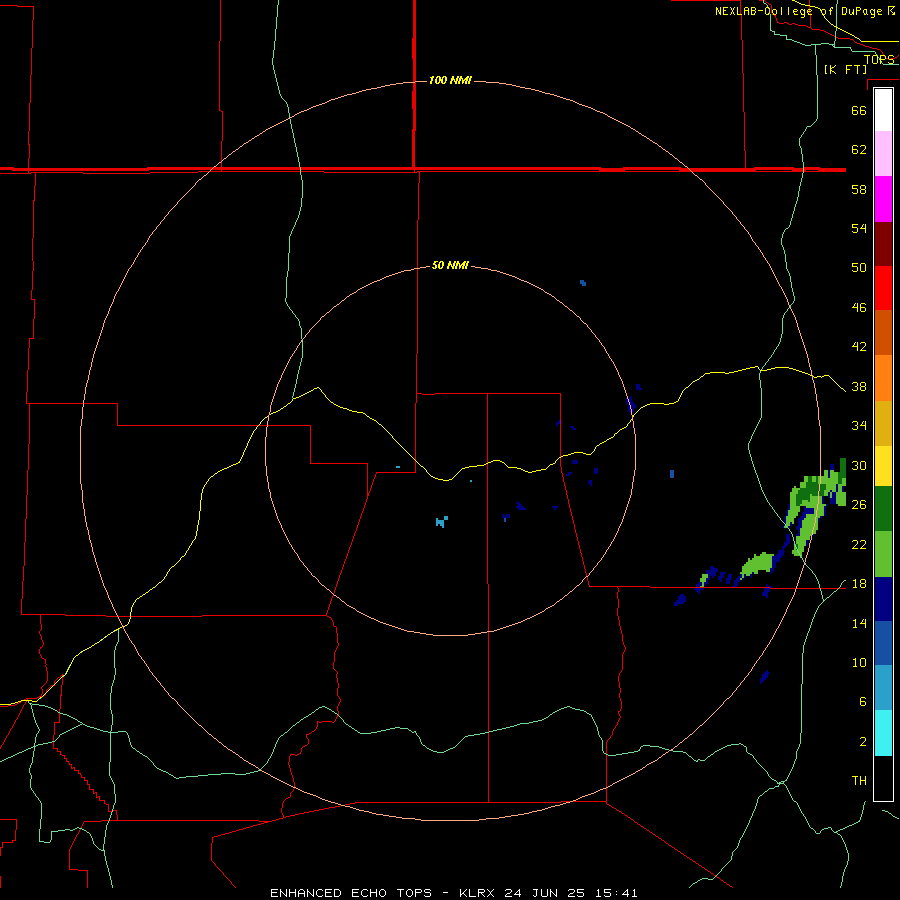Click the '50 NMI' range ring label
This screenshot has height=900, width=900.
(450, 265)
